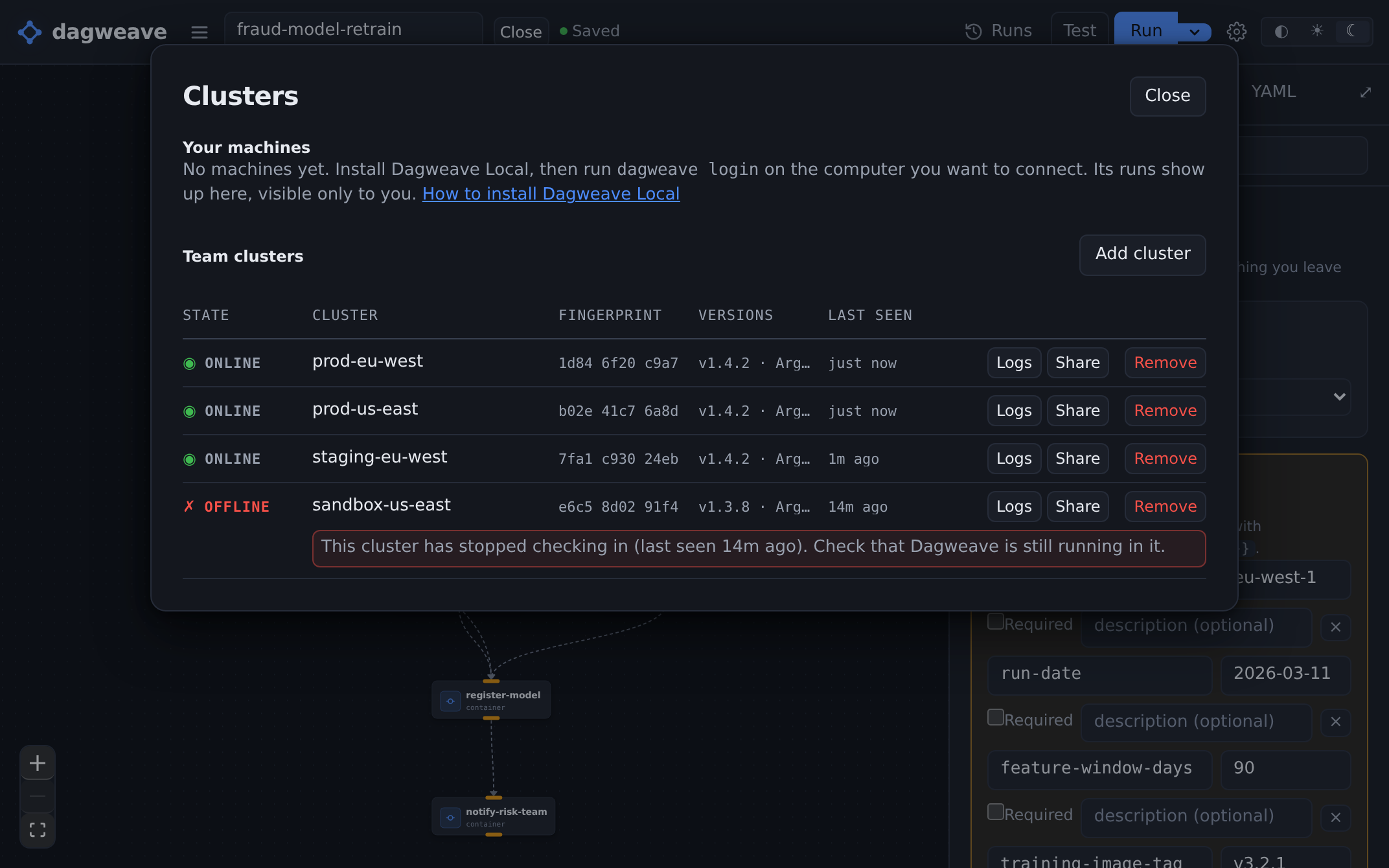1389x868 pixels.
Task: Switch to the YAML tab
Action: coord(1274,92)
